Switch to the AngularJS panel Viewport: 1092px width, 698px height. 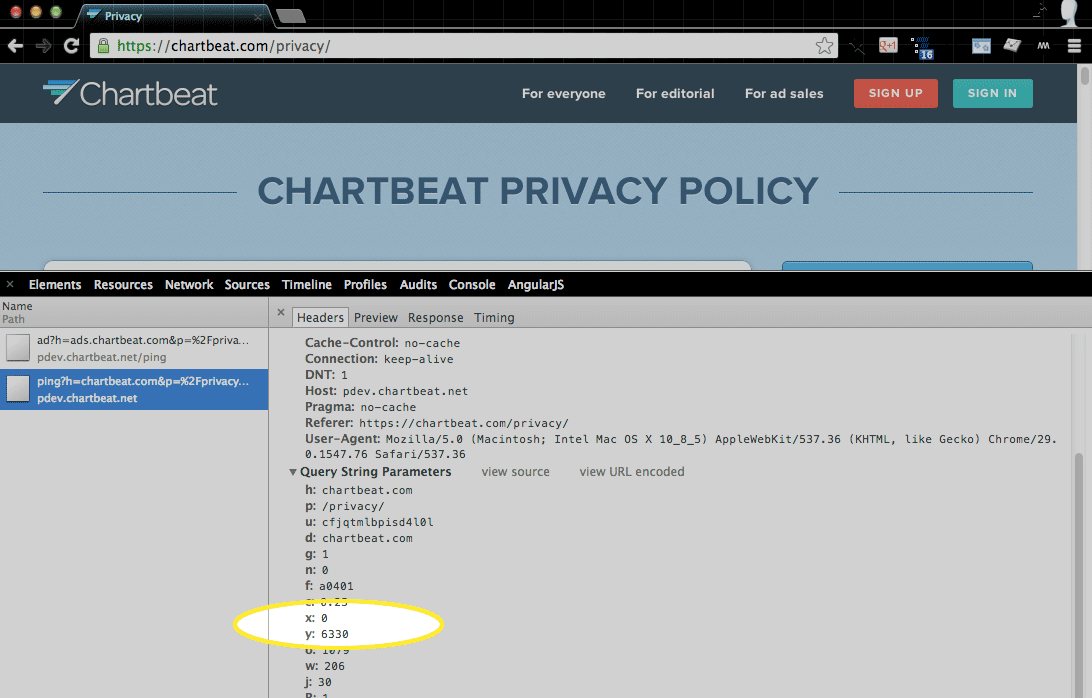[x=536, y=284]
